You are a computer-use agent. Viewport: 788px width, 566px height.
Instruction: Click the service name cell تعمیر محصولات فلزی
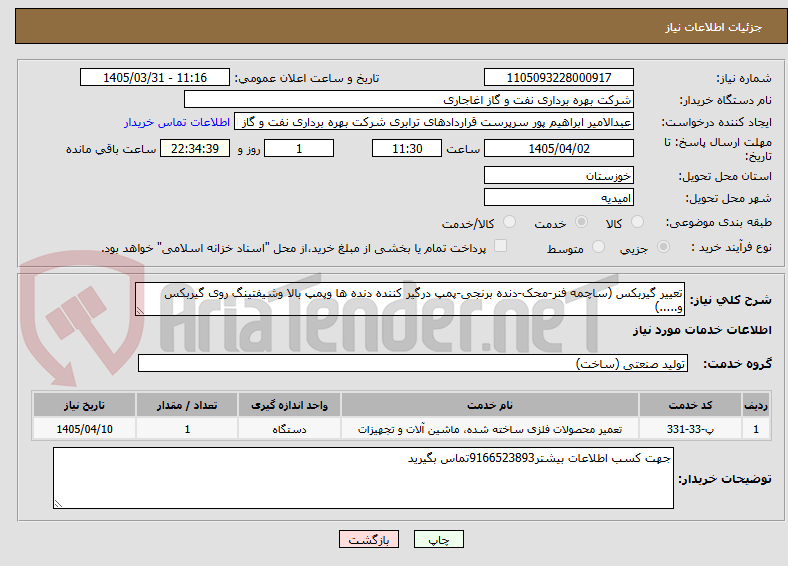[x=490, y=429]
